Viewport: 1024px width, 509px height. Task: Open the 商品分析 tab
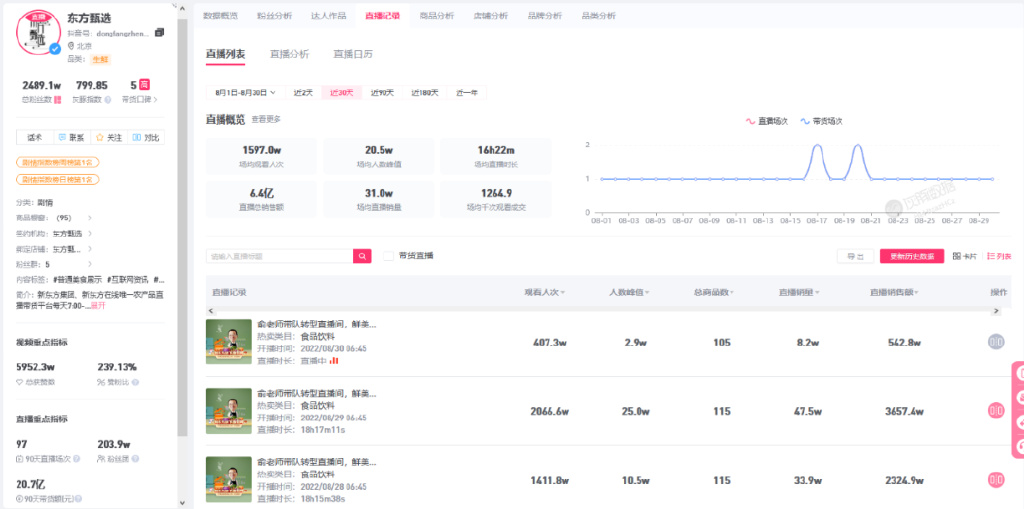coord(436,16)
